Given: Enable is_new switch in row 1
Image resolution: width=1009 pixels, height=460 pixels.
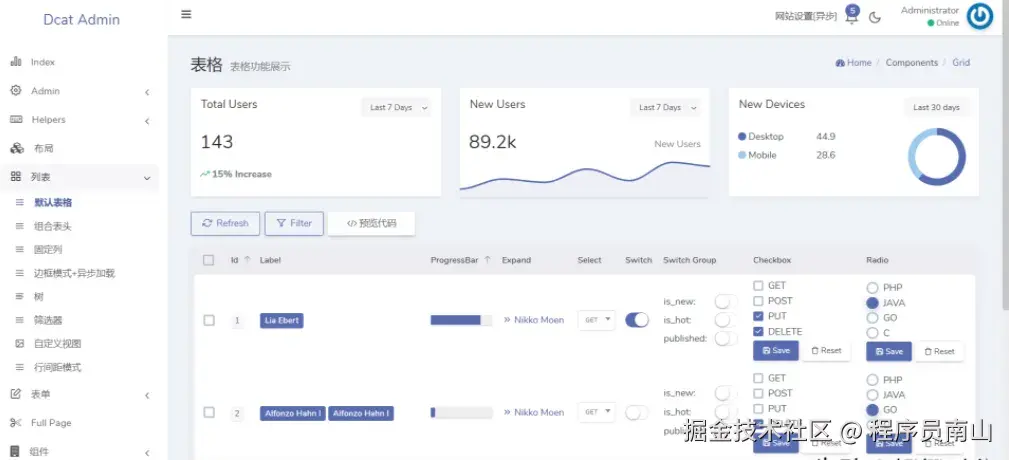Looking at the screenshot, I should [726, 301].
